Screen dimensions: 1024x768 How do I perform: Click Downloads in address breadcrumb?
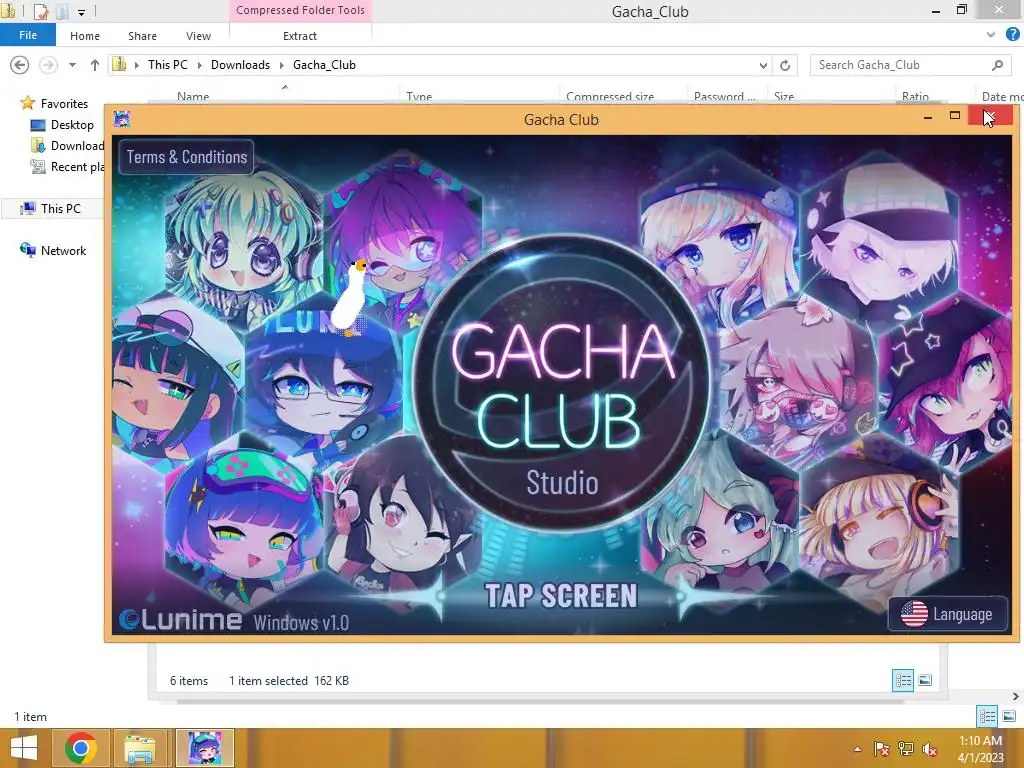[240, 65]
